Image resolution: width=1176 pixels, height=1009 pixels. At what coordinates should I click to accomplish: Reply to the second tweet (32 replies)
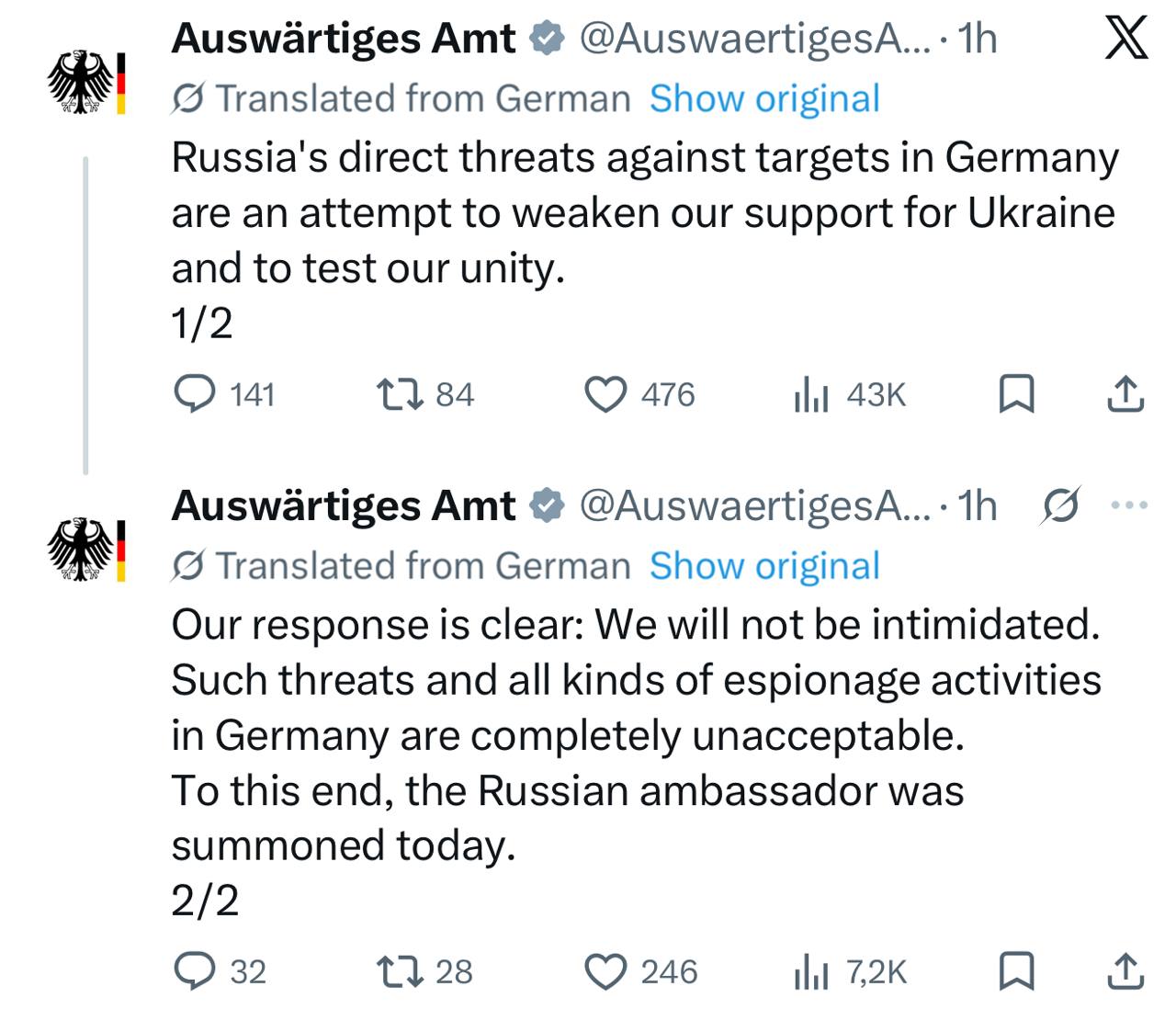point(195,971)
